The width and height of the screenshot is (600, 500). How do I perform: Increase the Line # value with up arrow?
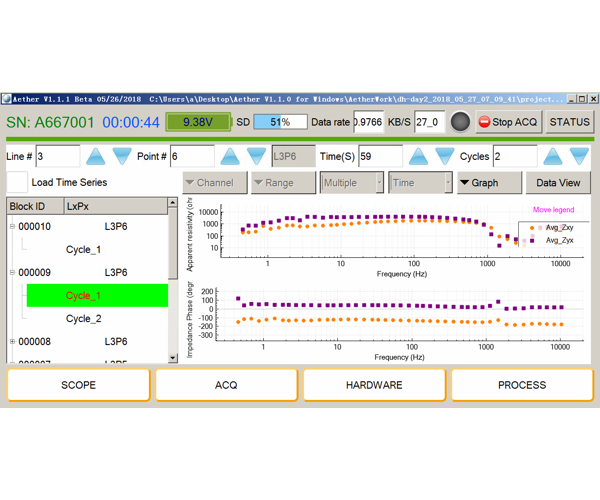(95, 156)
